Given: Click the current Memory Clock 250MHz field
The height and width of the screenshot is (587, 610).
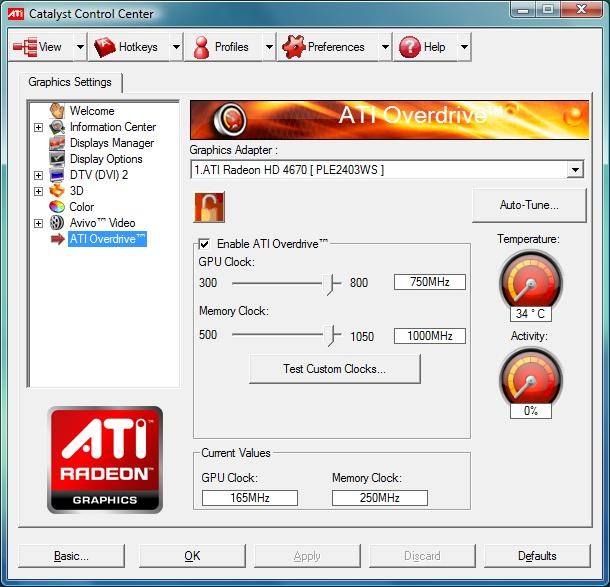Looking at the screenshot, I should [x=380, y=498].
